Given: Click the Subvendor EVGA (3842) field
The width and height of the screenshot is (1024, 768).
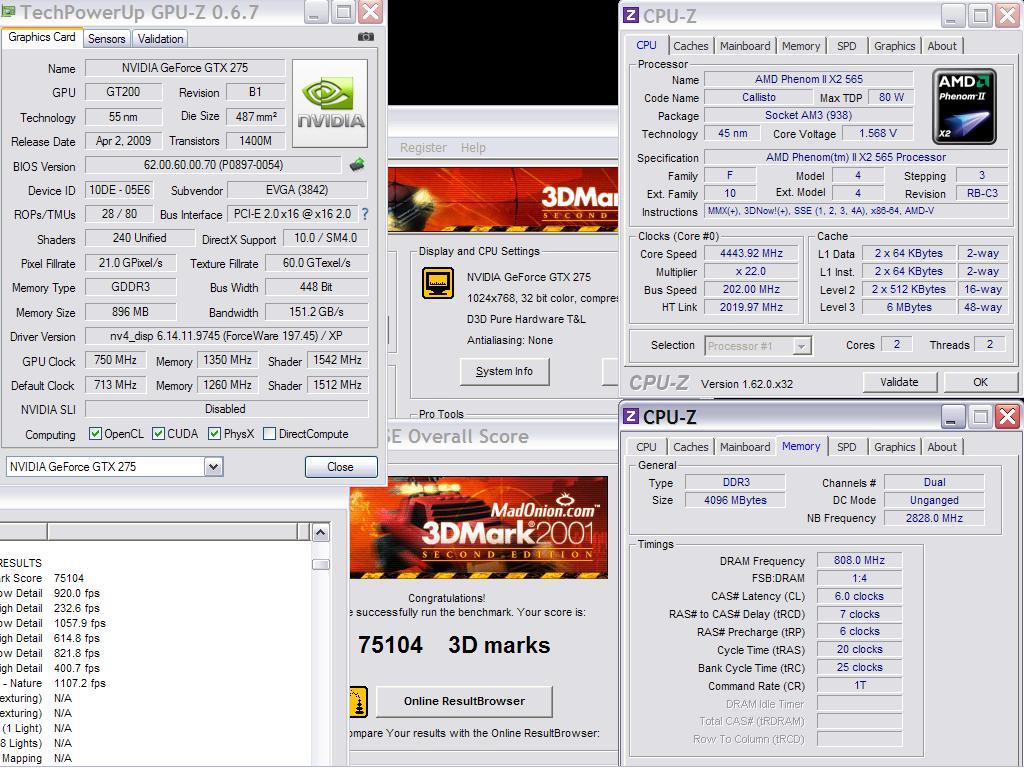Looking at the screenshot, I should point(297,190).
